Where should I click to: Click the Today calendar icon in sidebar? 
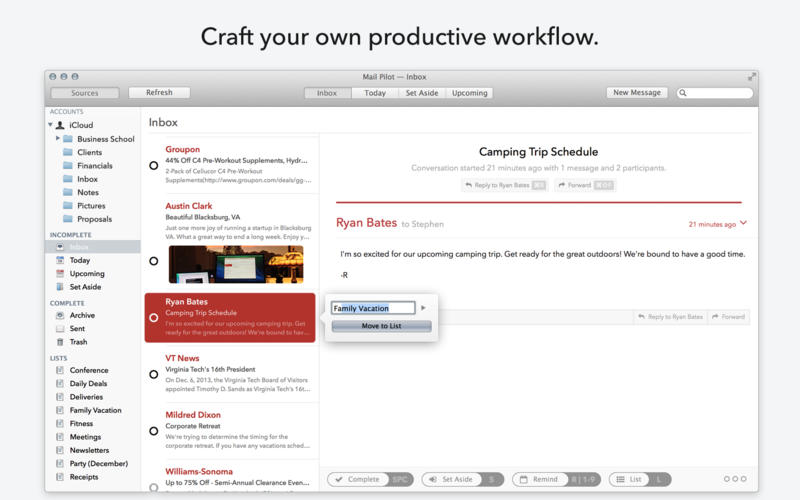pos(60,260)
